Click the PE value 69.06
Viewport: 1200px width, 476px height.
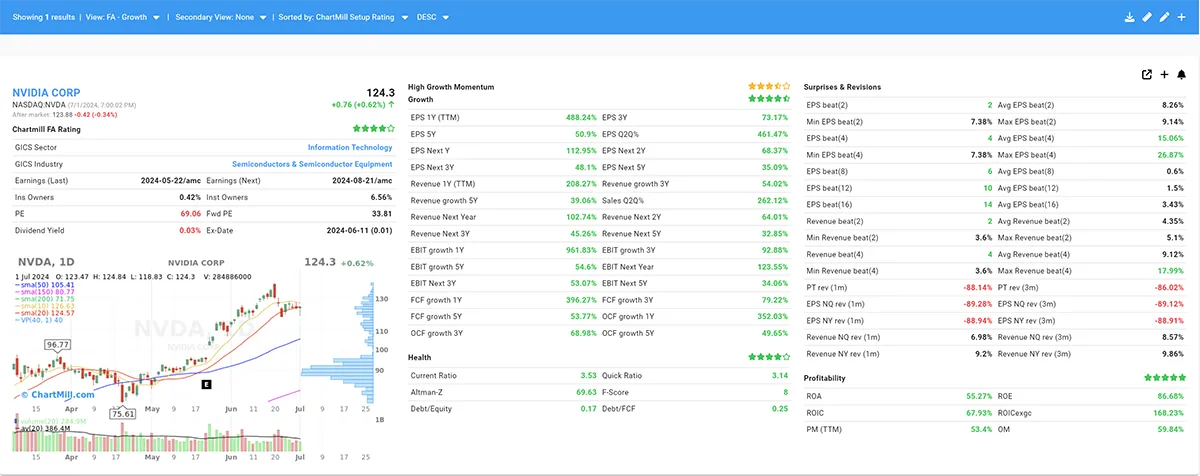pos(190,213)
